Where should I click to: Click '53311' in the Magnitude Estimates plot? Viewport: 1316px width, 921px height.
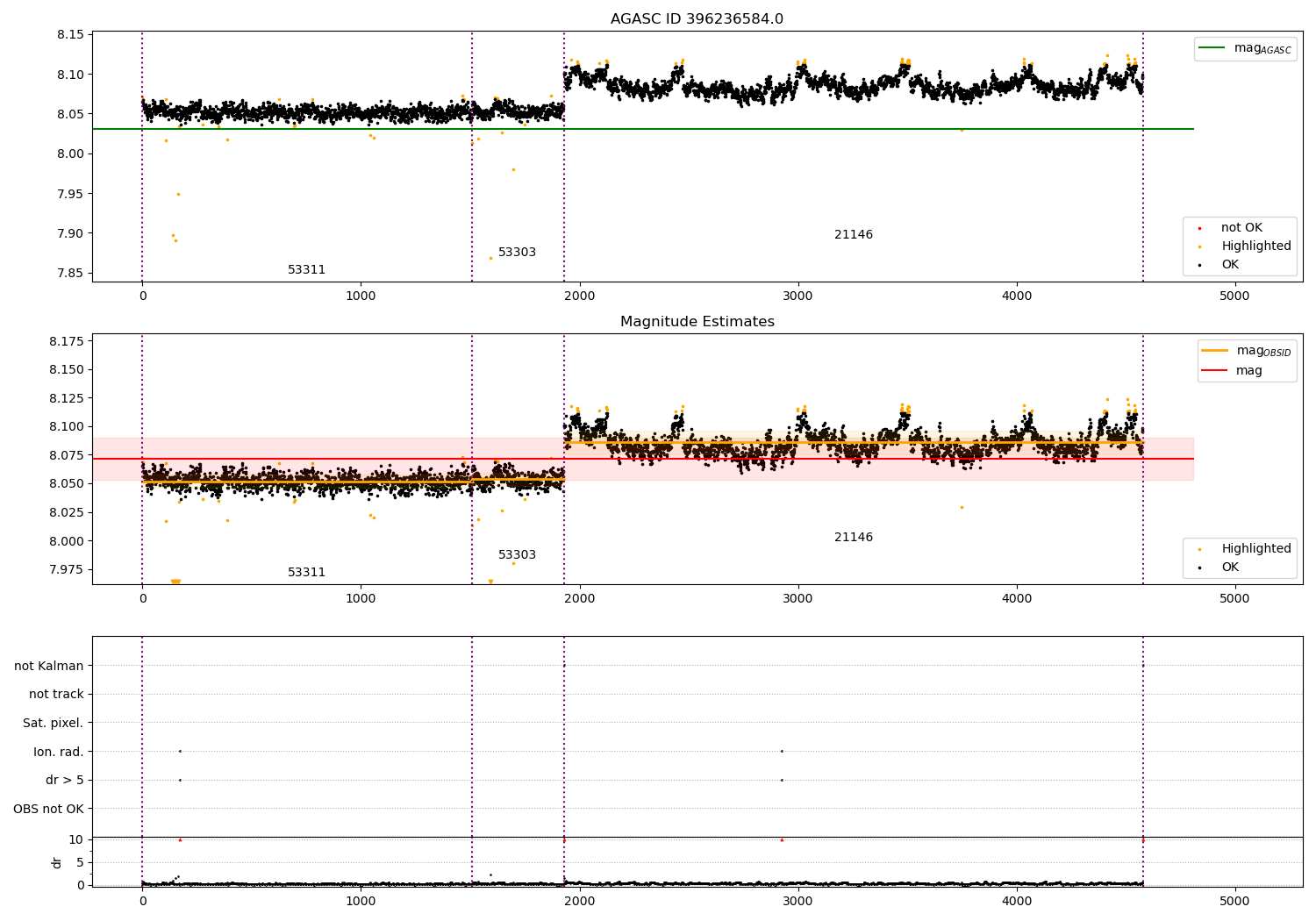pos(306,573)
